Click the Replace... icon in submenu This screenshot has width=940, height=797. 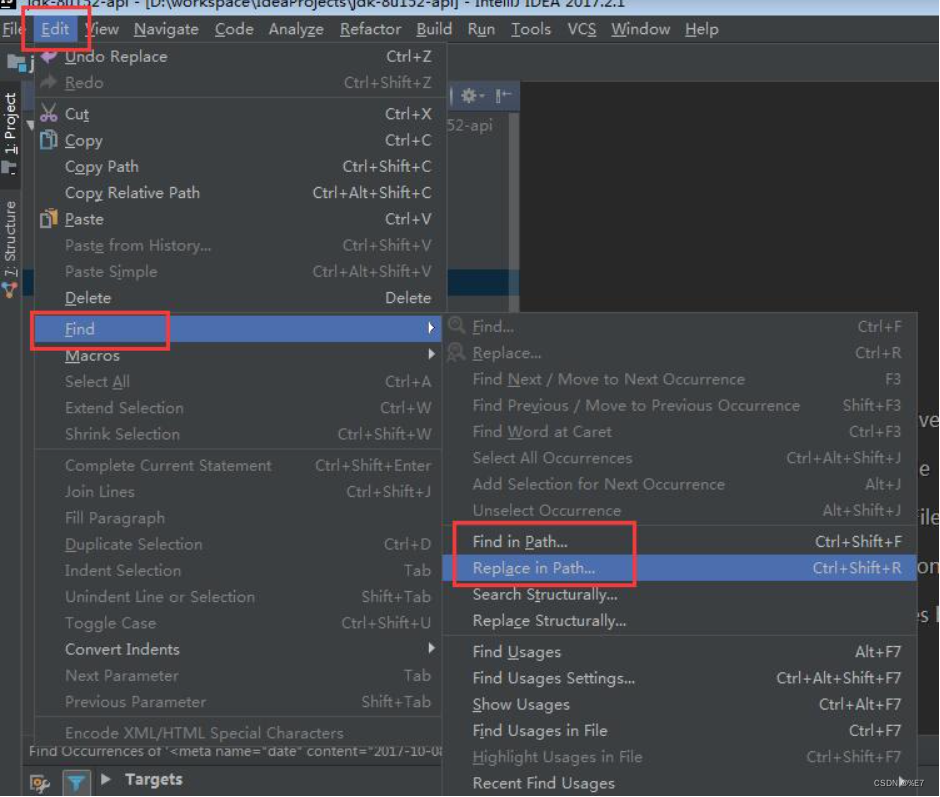click(x=457, y=352)
